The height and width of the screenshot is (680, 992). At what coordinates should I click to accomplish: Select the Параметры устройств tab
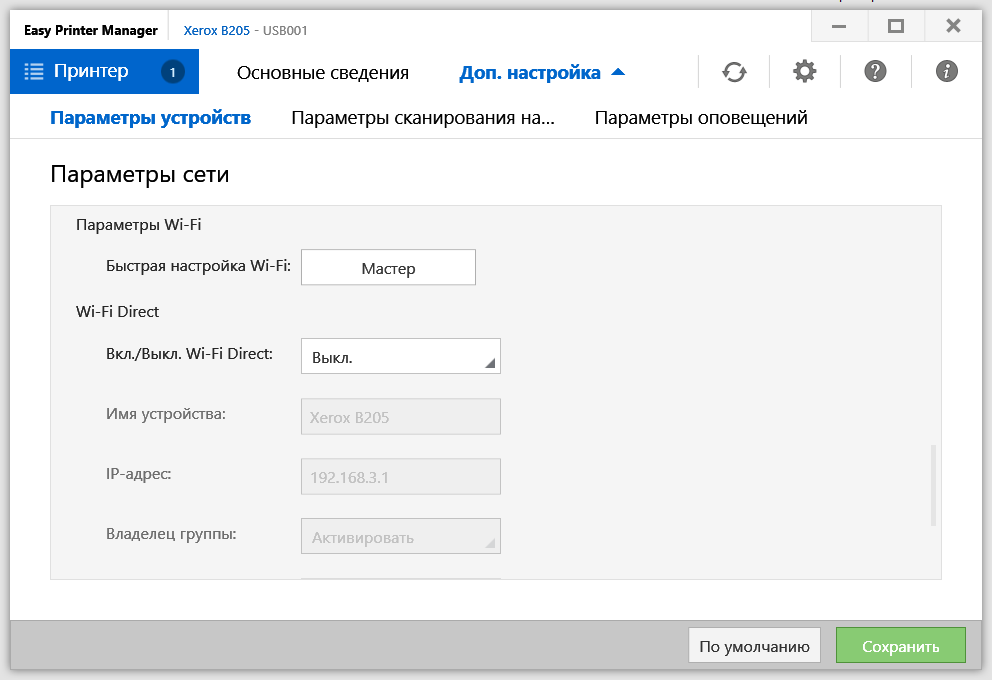click(x=150, y=118)
